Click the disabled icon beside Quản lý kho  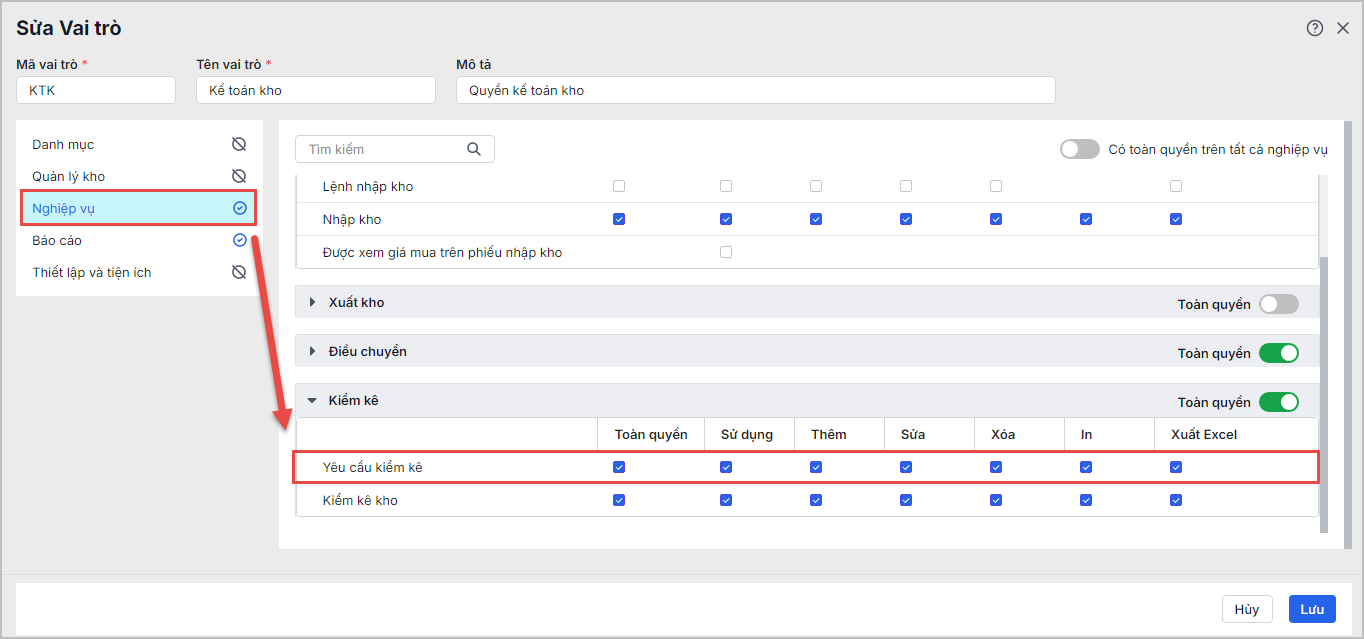(x=239, y=176)
